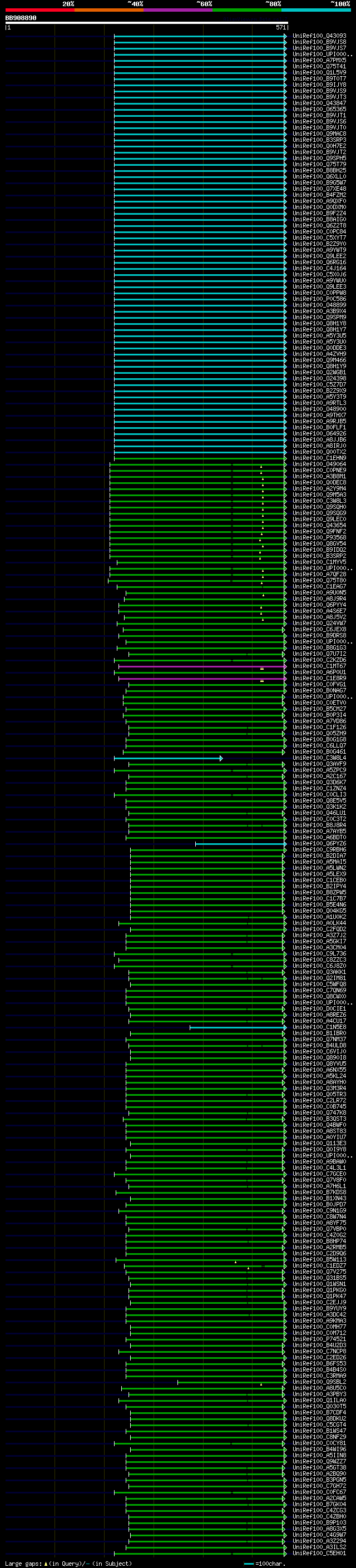This screenshot has height=1568, width=356.
Task: Select hit UniRef100_C0PC84
Action: click(x=319, y=231)
